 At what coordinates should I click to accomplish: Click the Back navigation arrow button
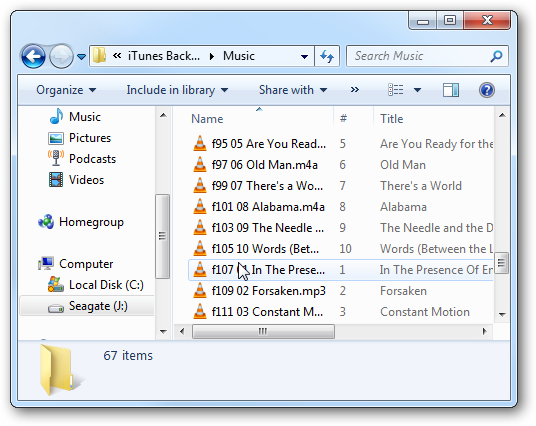click(33, 56)
